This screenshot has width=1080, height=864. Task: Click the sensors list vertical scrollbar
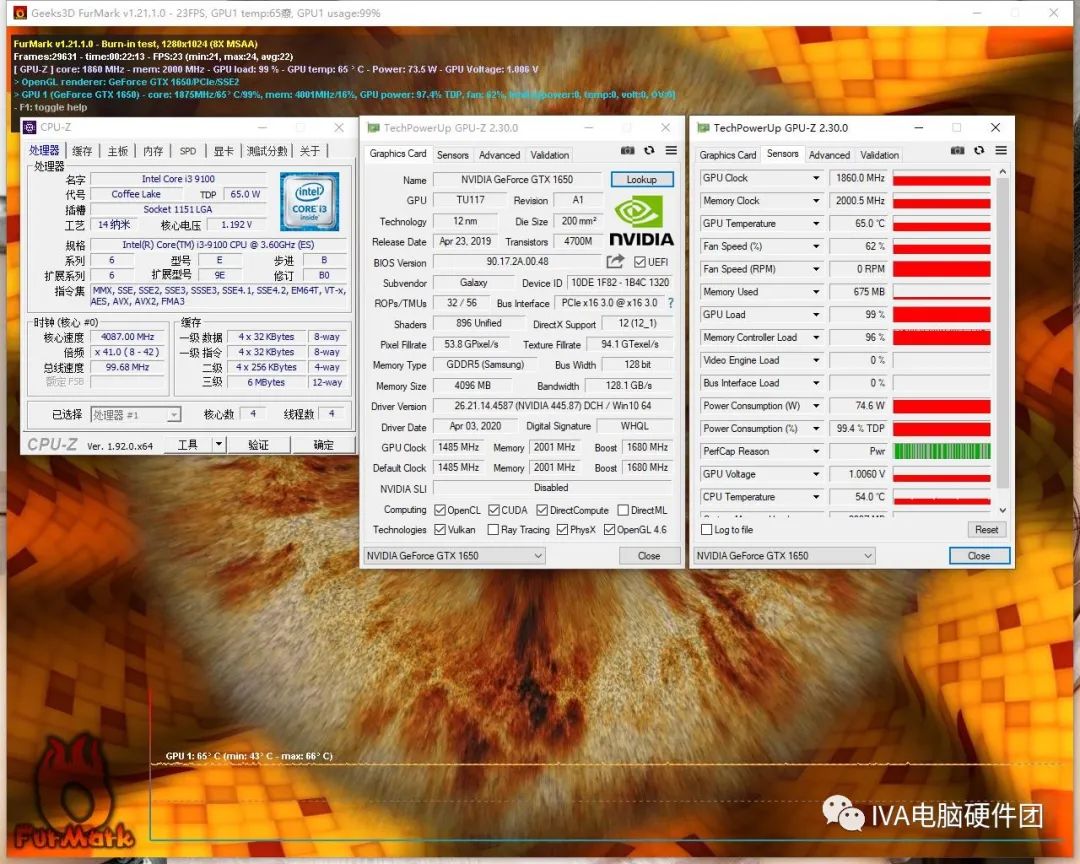tap(1002, 333)
